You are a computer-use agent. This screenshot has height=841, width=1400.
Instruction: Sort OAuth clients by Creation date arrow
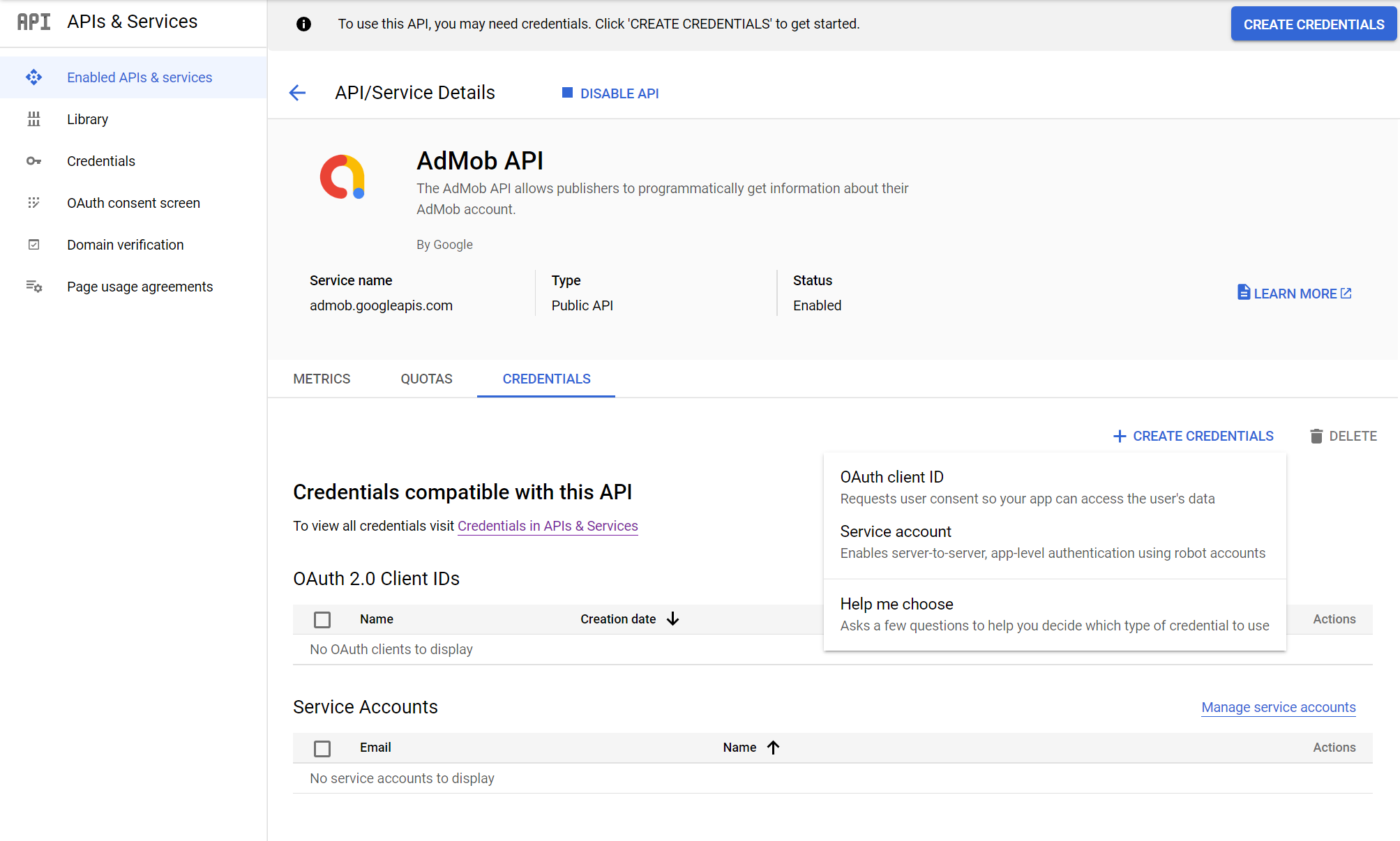pos(672,619)
